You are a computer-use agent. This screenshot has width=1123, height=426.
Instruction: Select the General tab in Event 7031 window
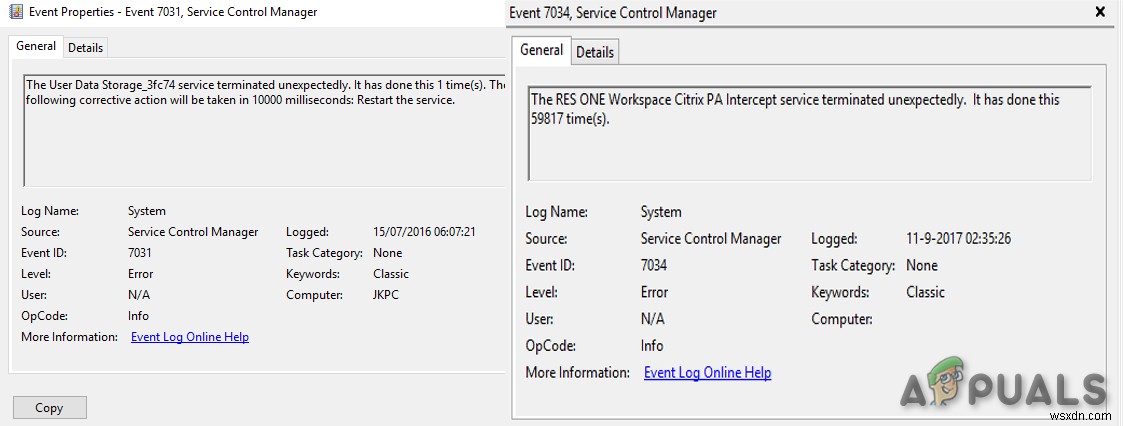pos(36,46)
